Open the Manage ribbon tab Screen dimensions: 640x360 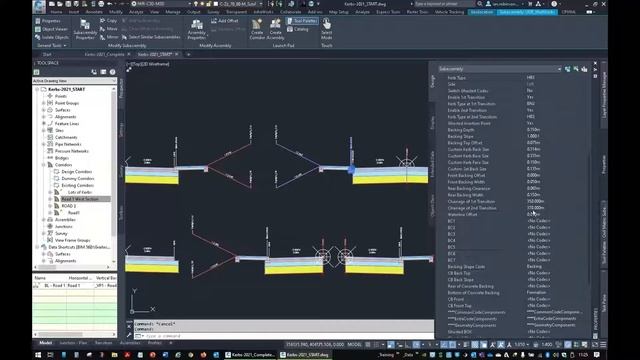173,12
